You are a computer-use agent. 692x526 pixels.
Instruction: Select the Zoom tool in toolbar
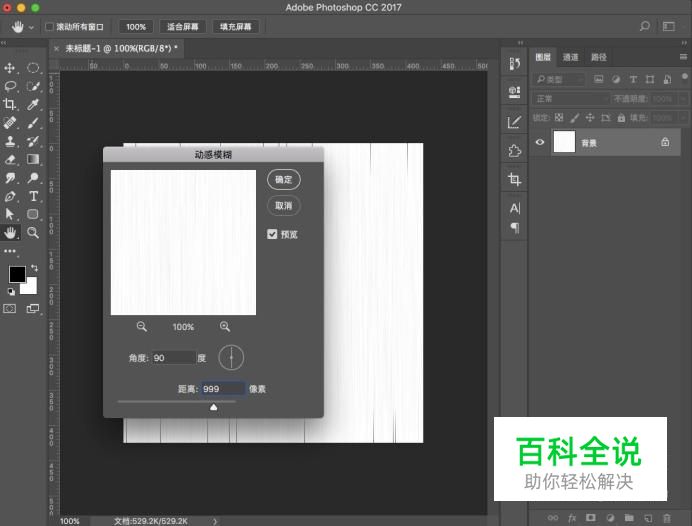(33, 233)
